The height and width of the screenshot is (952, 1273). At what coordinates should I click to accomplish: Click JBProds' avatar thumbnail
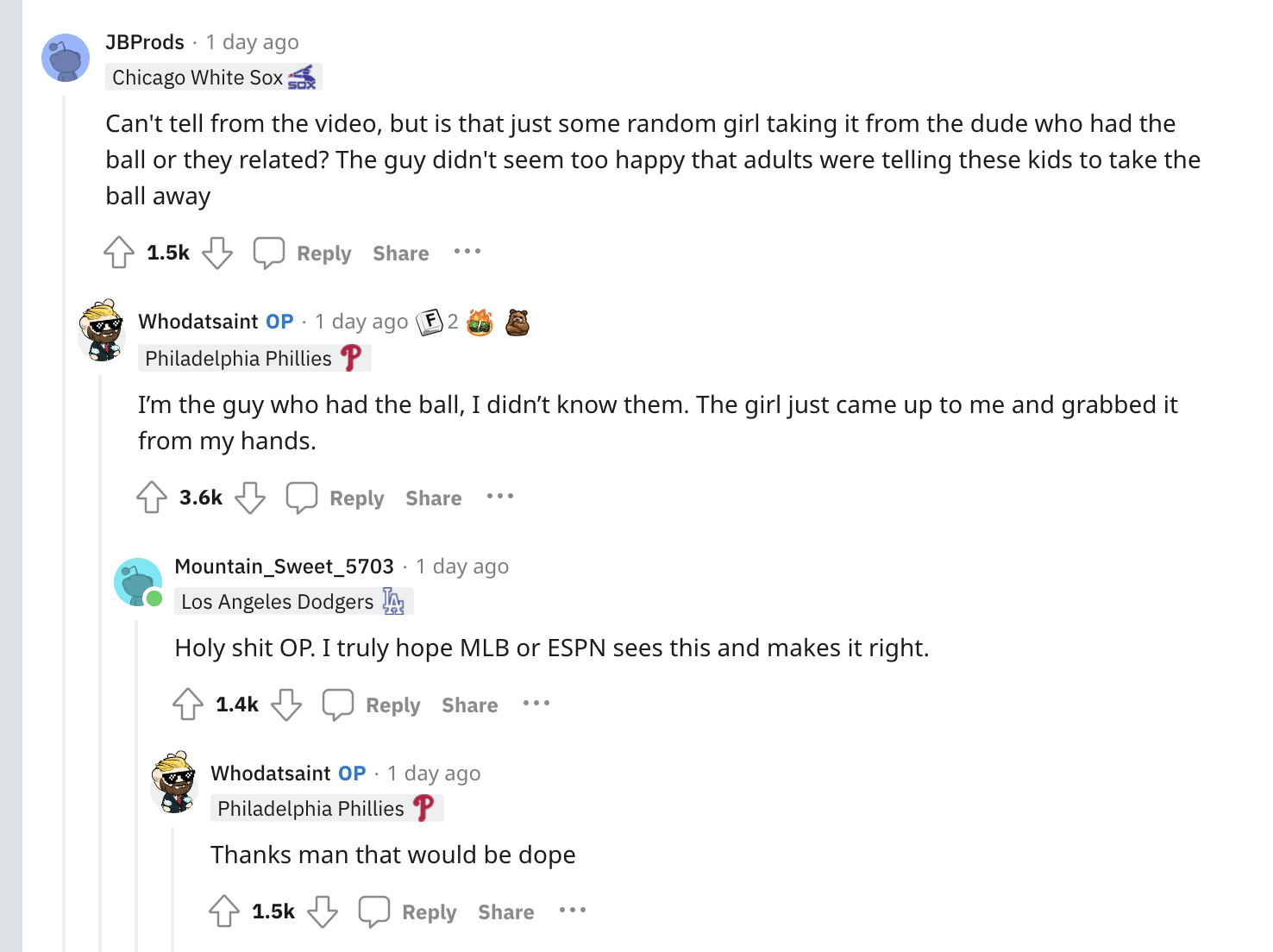pos(66,58)
